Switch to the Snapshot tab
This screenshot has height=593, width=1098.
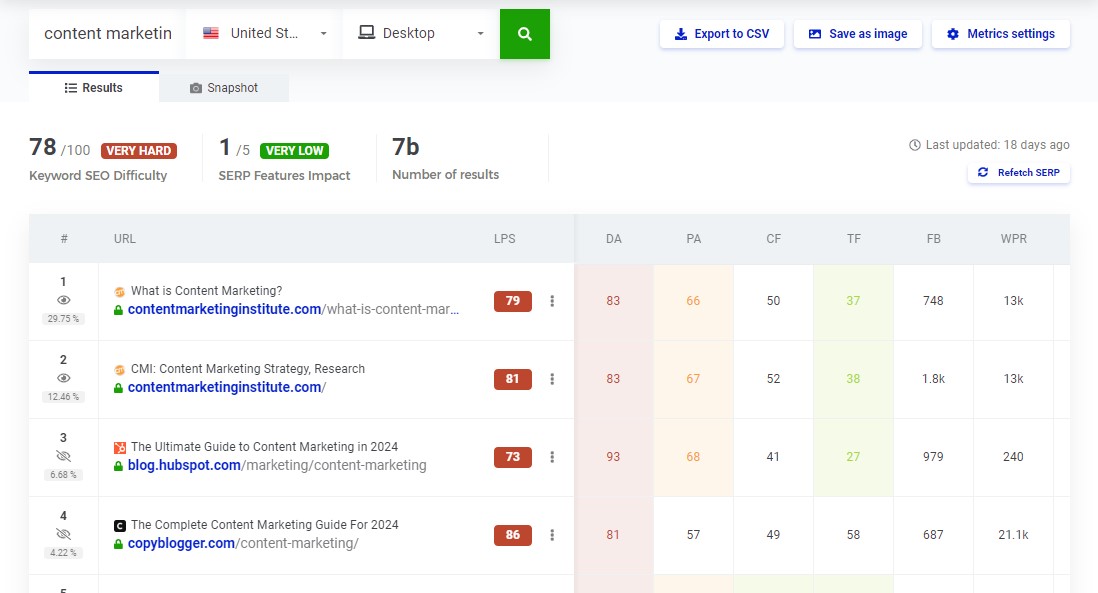pos(224,88)
